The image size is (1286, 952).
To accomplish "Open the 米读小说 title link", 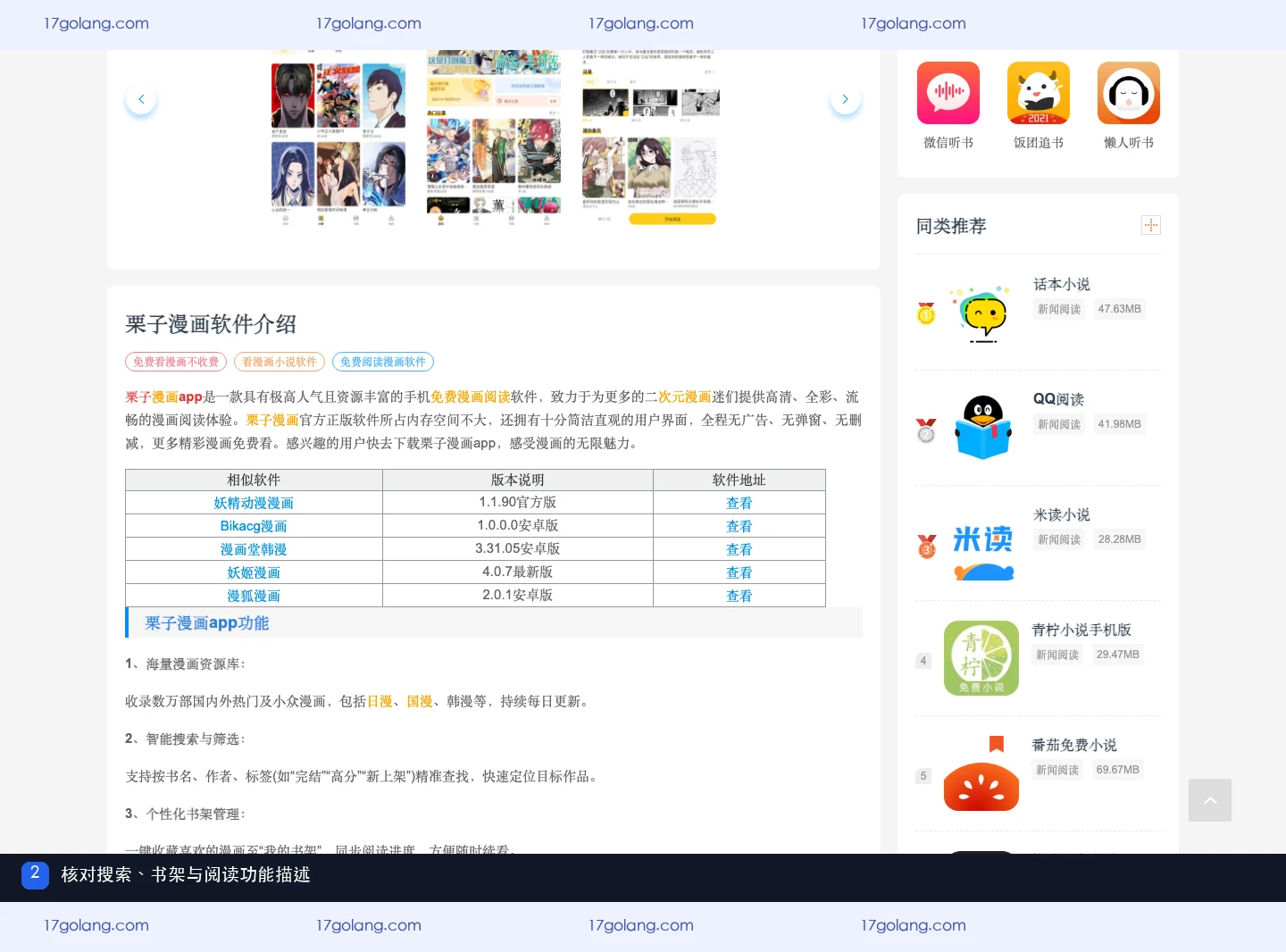I will coord(1062,514).
